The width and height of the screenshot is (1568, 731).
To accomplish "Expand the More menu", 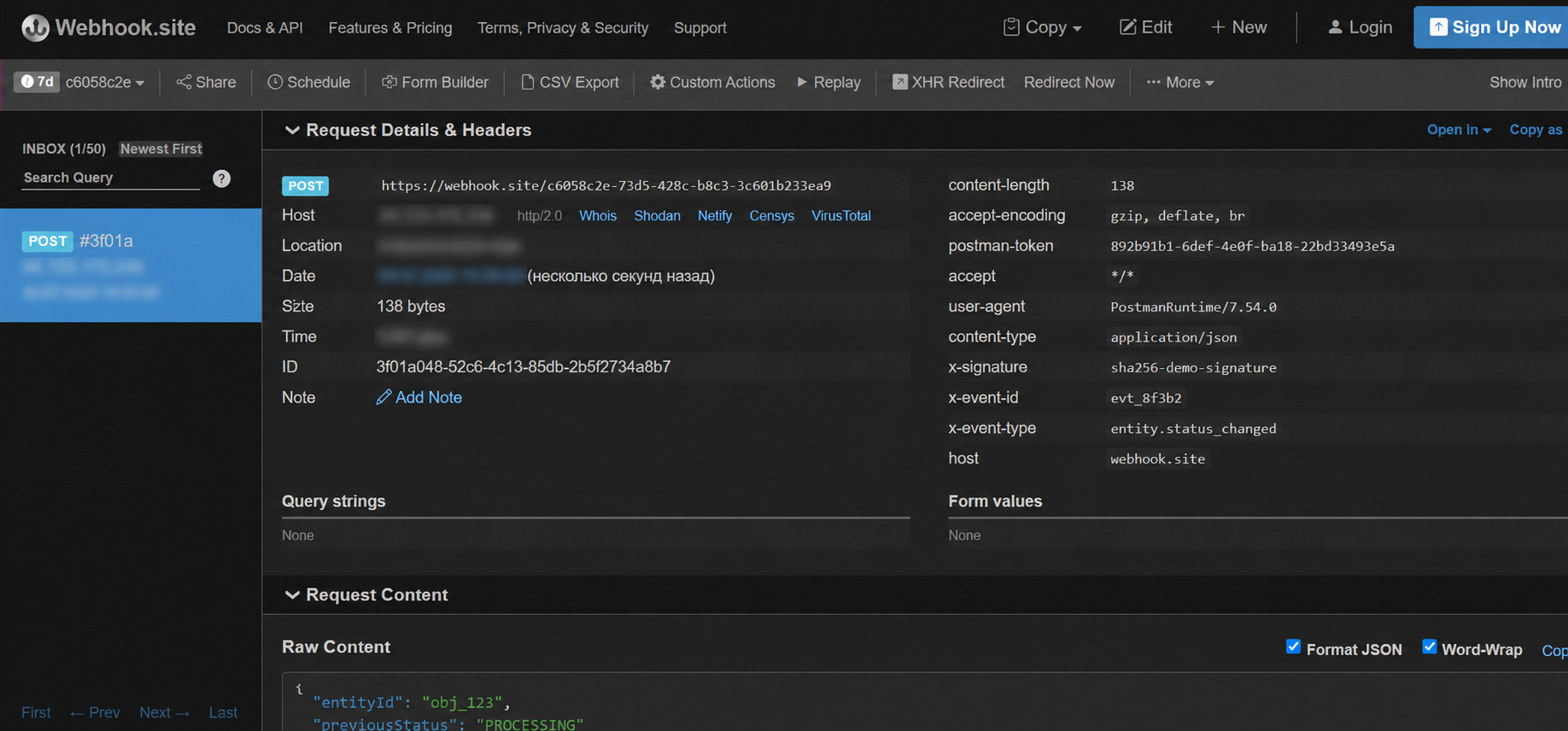I will 1180,83.
